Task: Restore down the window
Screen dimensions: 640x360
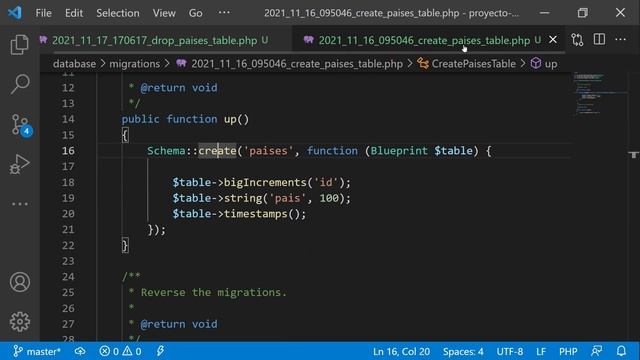Action: (582, 13)
